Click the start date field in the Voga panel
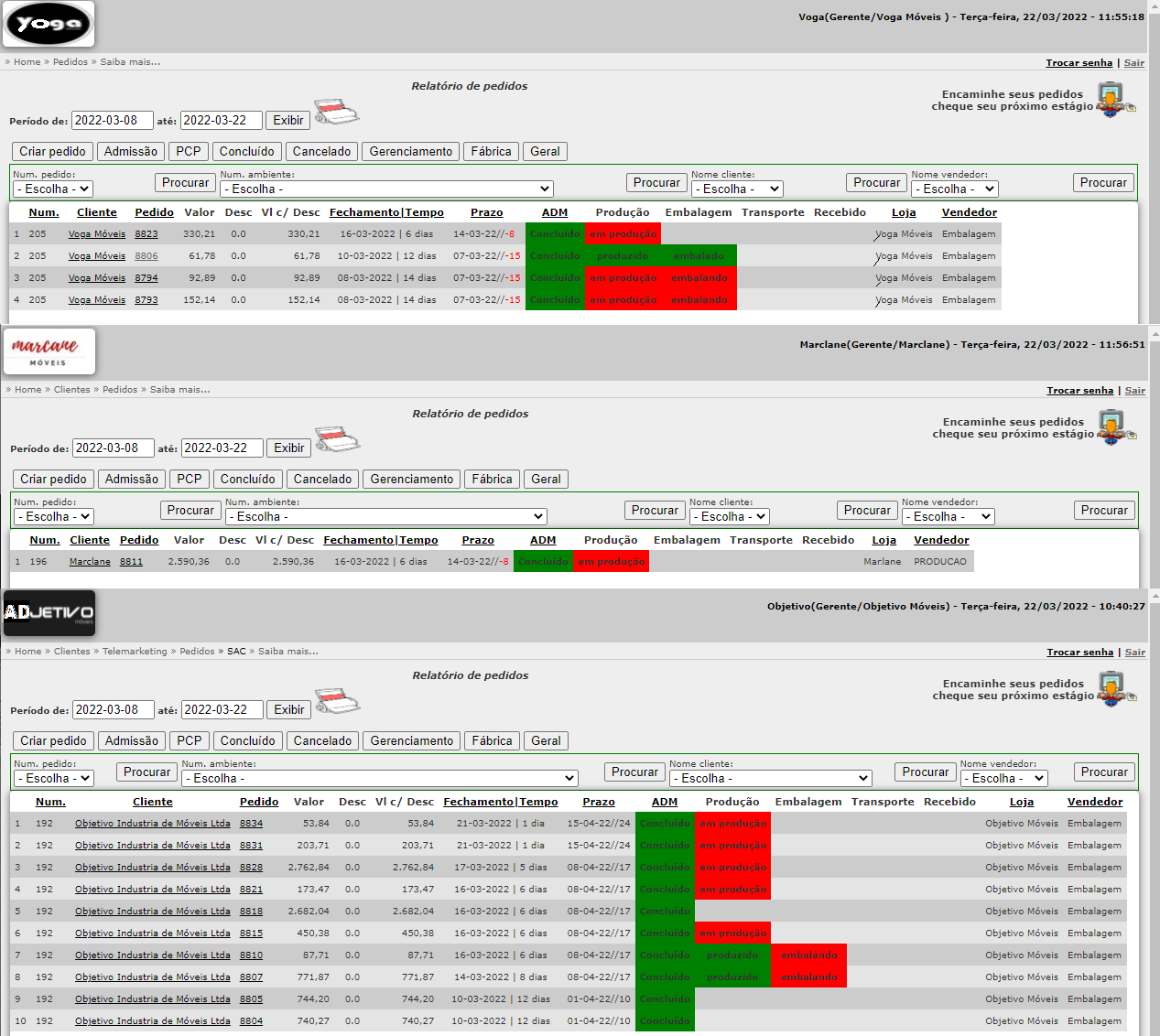This screenshot has width=1160, height=1036. pos(113,121)
